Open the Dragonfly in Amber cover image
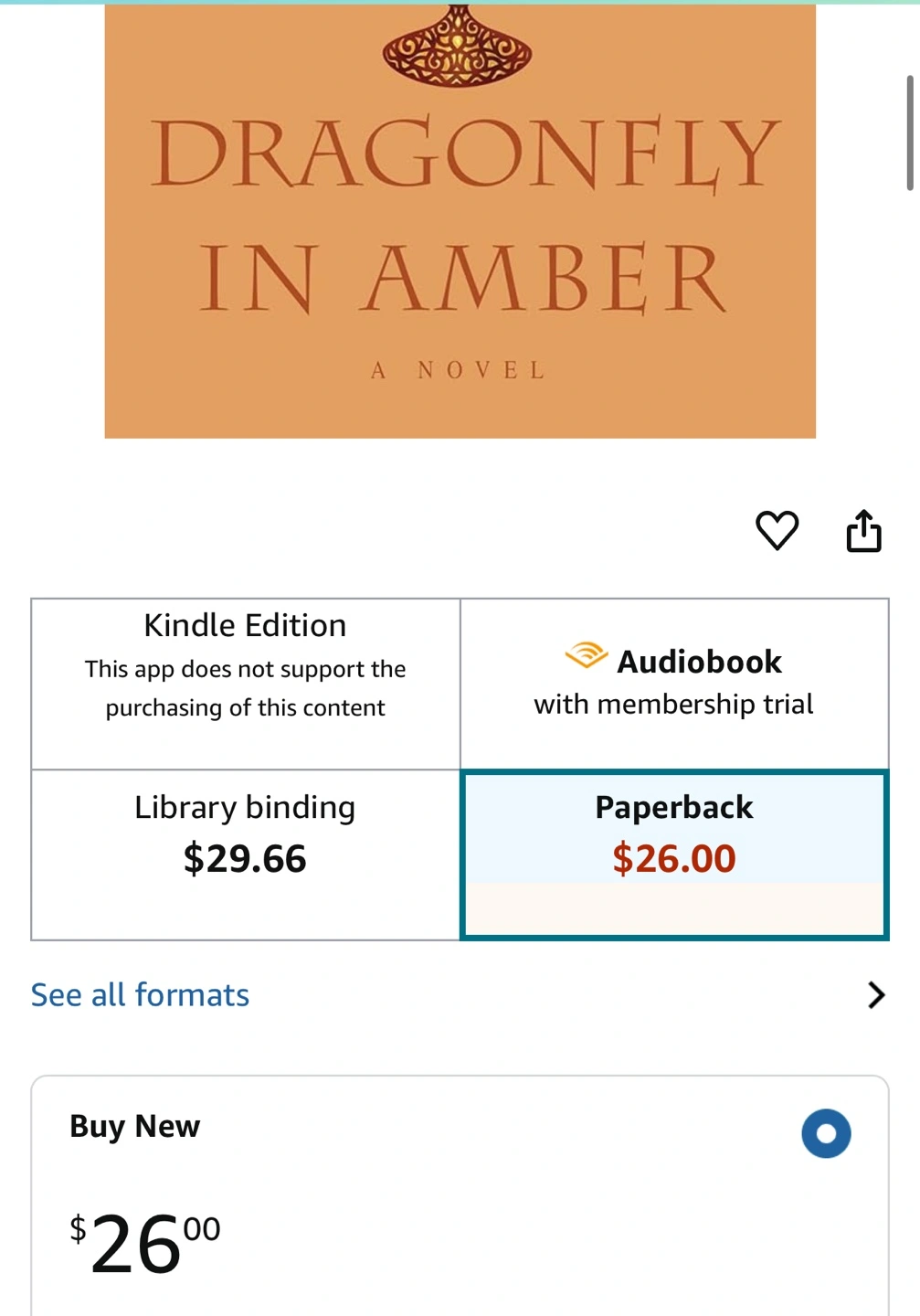Viewport: 920px width, 1316px height. point(460,220)
